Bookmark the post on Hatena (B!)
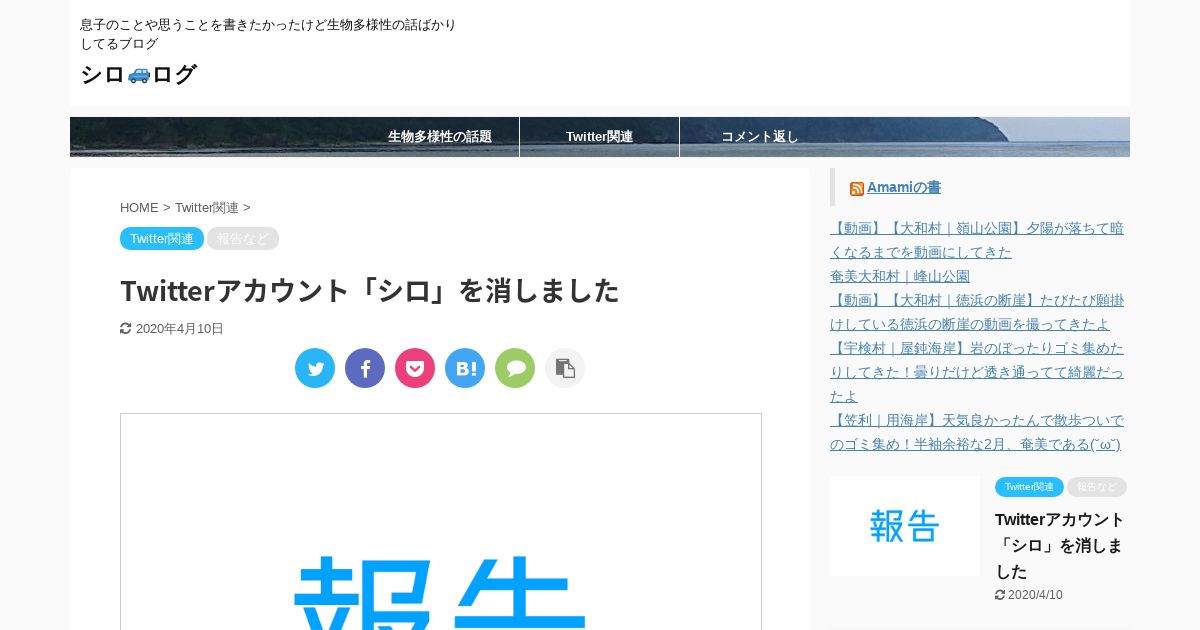Image resolution: width=1200 pixels, height=630 pixels. tap(465, 368)
